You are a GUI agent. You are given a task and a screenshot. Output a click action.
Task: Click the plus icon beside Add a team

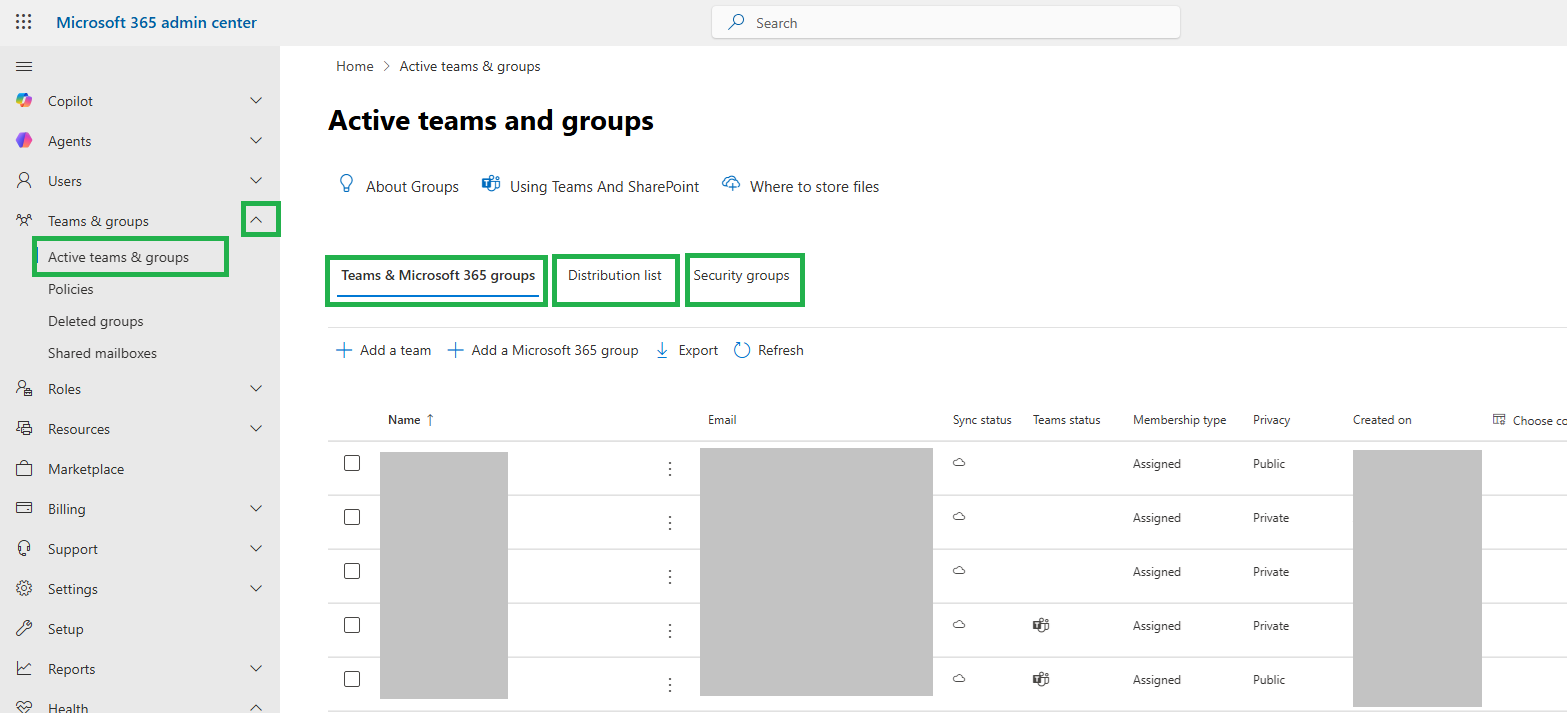[344, 350]
